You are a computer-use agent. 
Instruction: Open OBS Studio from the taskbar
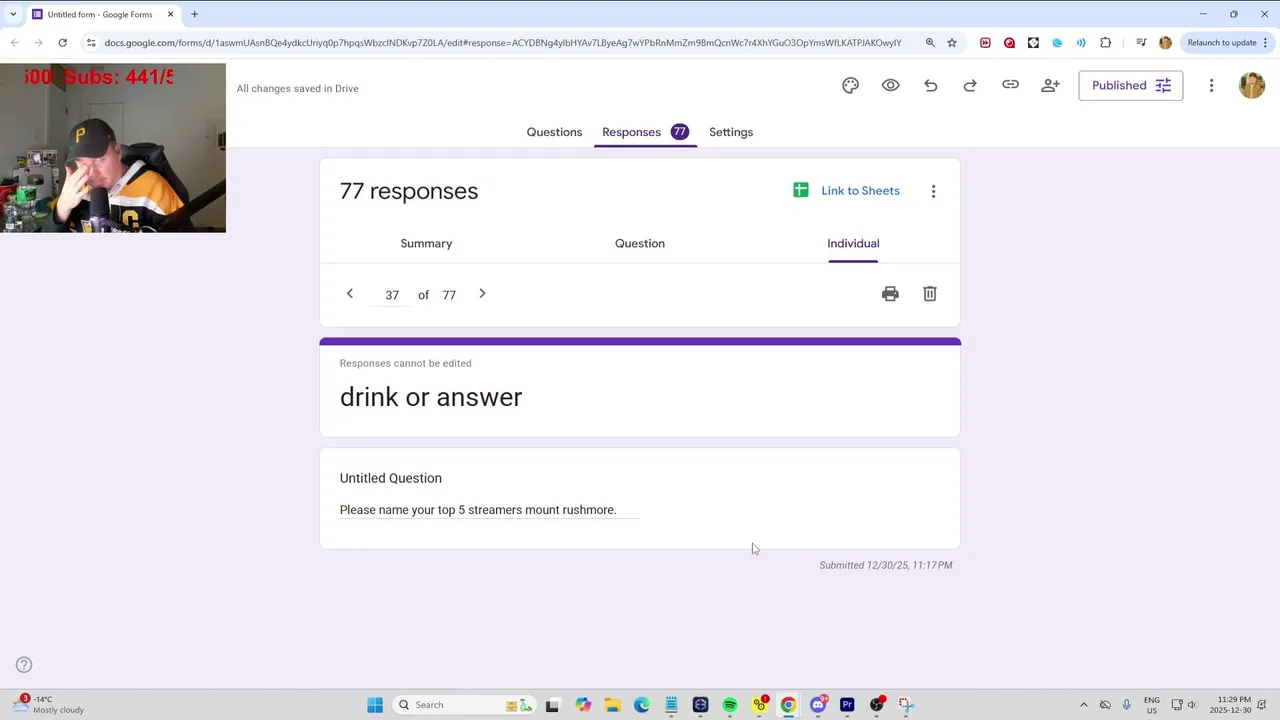(x=877, y=705)
